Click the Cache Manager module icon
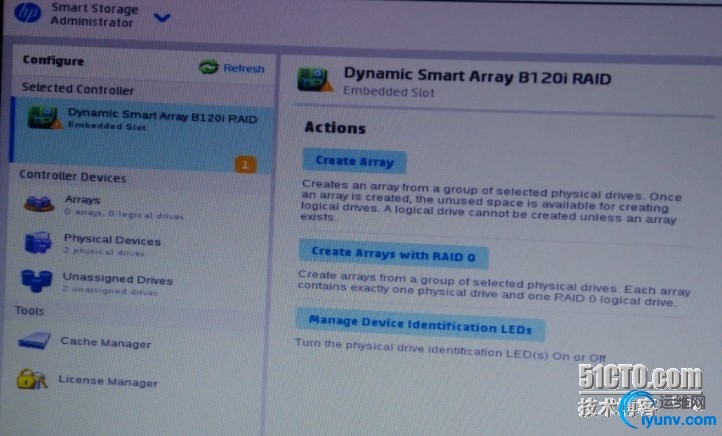Image resolution: width=722 pixels, height=436 pixels. point(34,341)
